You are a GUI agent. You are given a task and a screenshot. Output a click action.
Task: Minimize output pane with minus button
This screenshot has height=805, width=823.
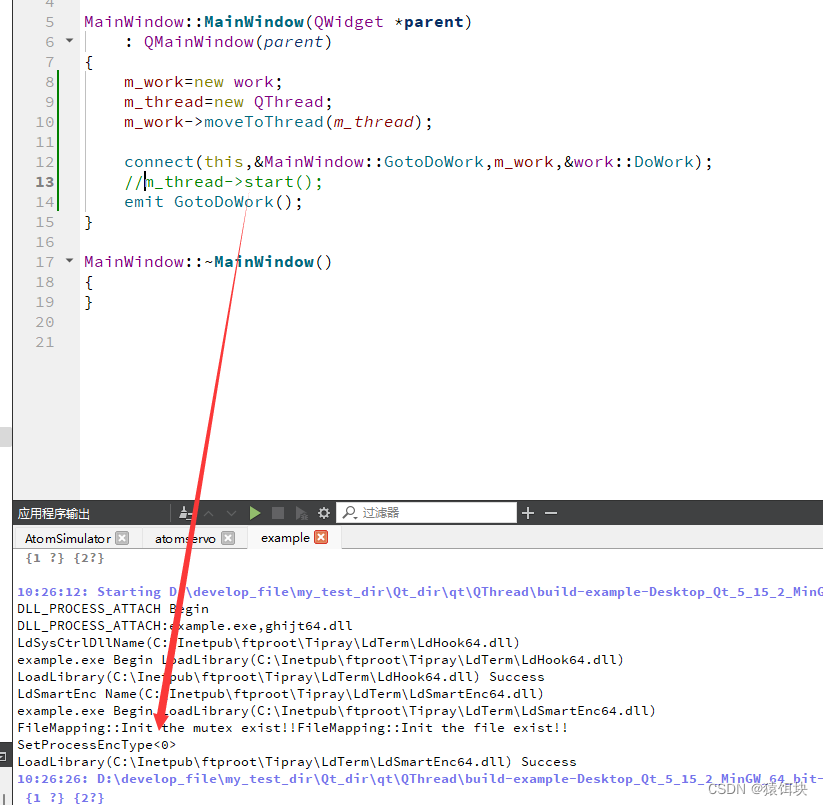click(549, 512)
